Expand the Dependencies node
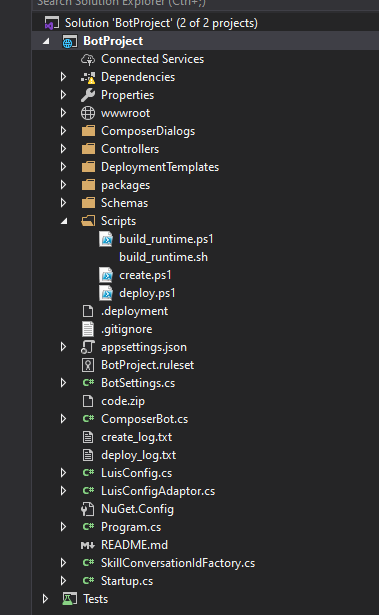This screenshot has width=379, height=615. [64, 77]
